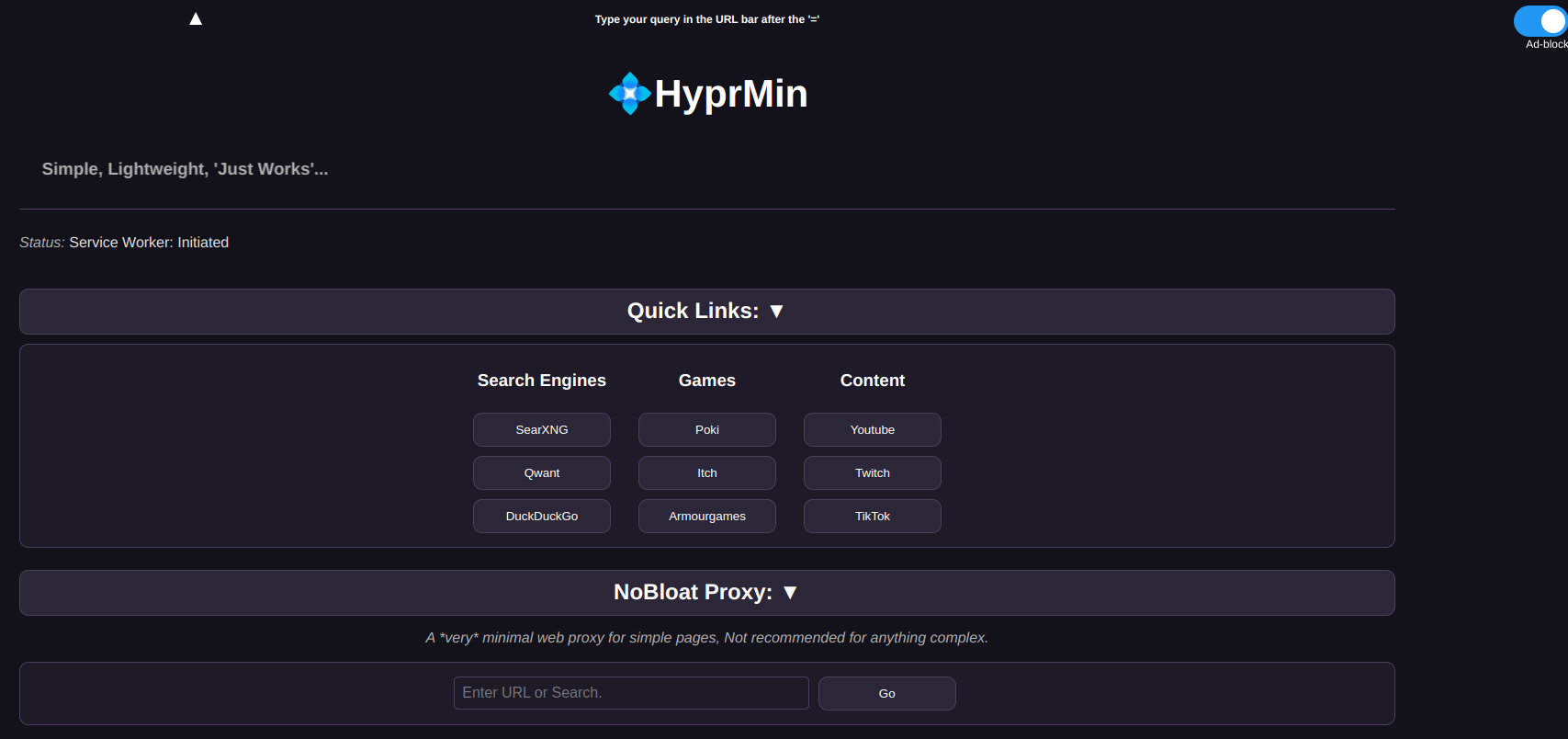Screen dimensions: 1568x739
Task: Click the Enter URL or Search field
Action: (630, 693)
